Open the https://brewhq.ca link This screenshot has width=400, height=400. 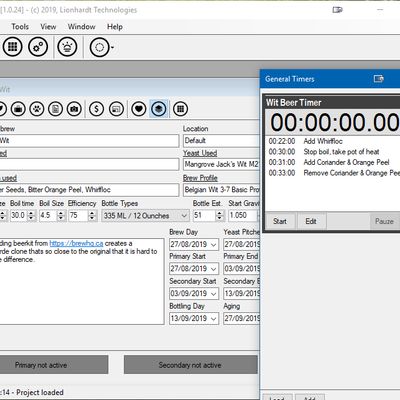click(x=76, y=243)
